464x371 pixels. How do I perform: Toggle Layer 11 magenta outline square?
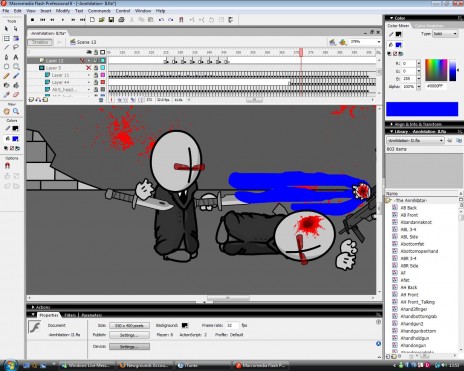point(103,75)
